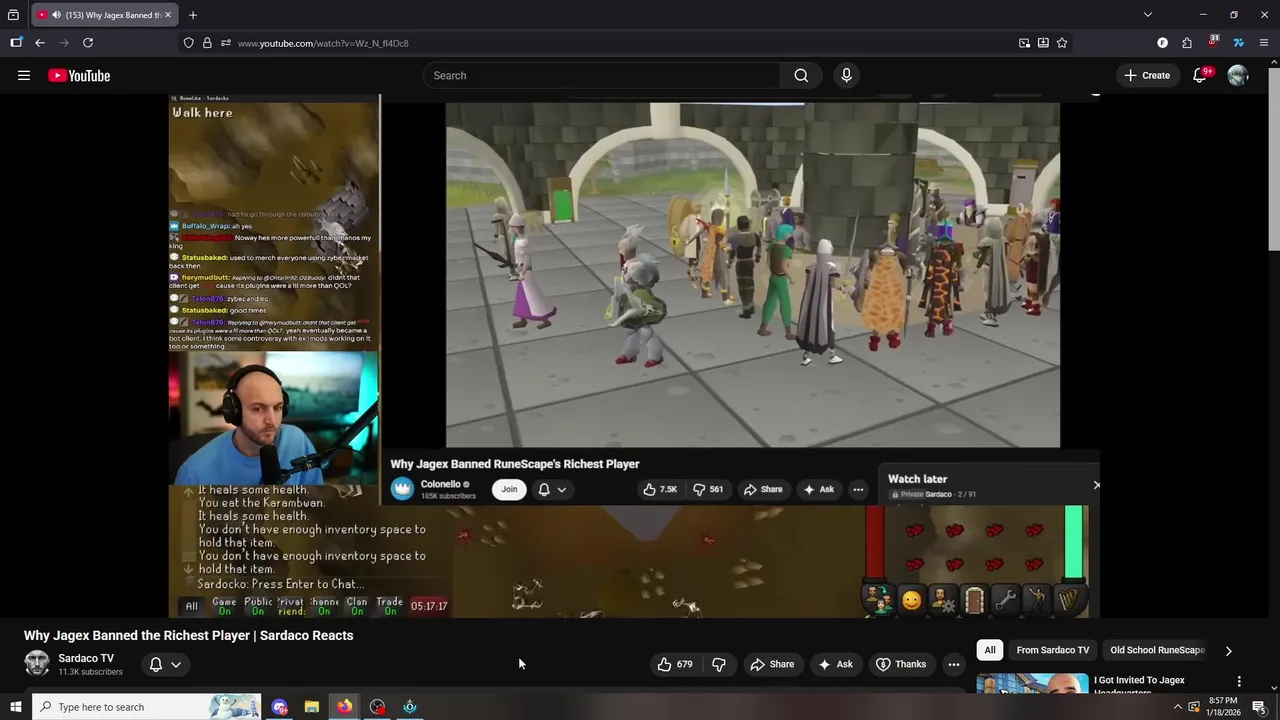1280x720 pixels.
Task: Select the Old School RuneScape chip
Action: click(x=1157, y=650)
